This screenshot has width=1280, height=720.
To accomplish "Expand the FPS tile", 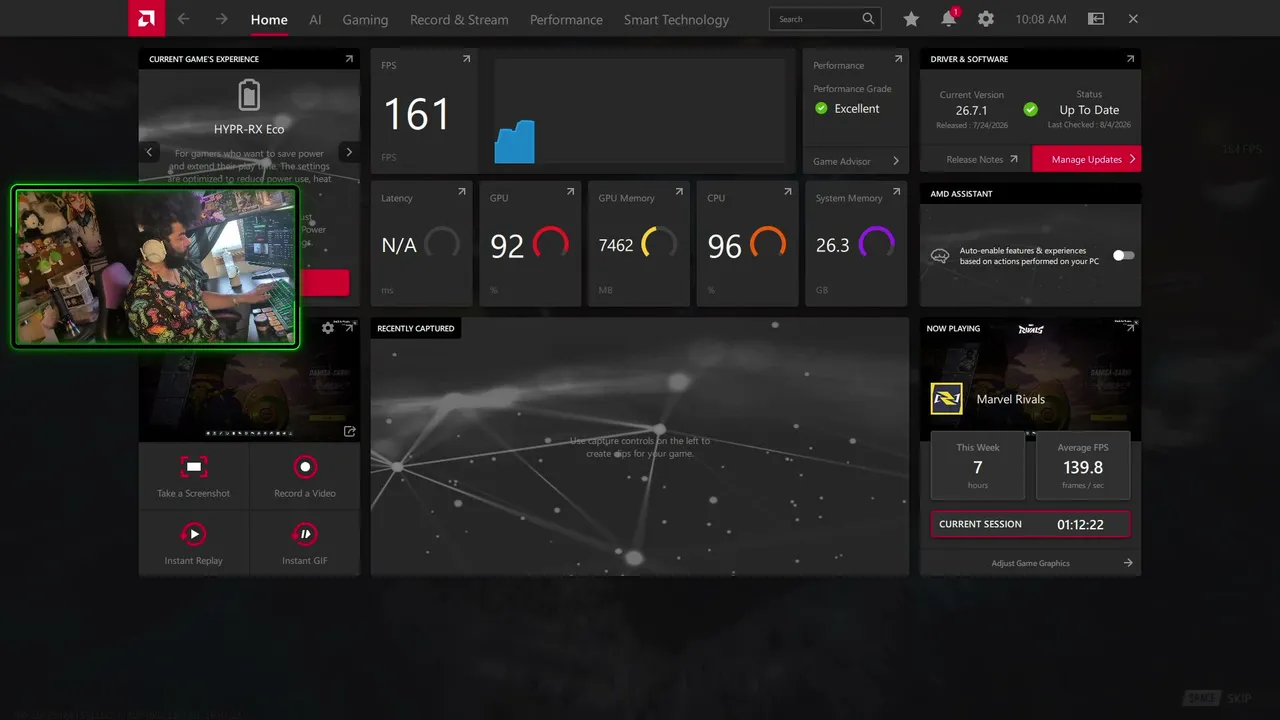I will click(466, 59).
